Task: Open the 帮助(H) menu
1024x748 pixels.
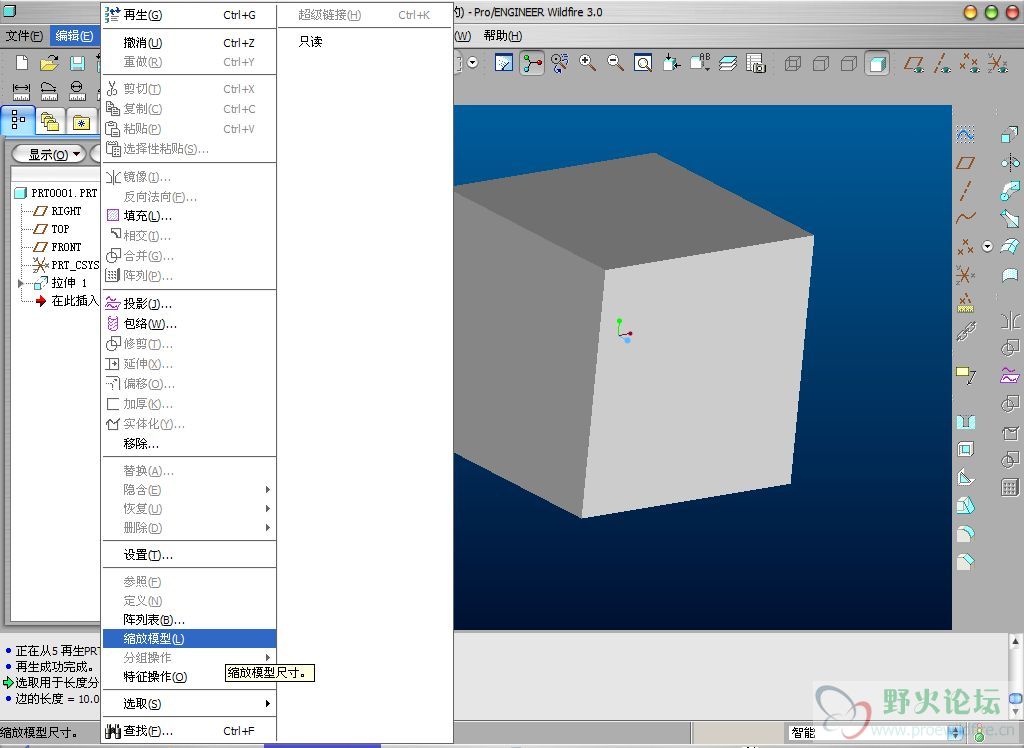Action: (x=503, y=36)
